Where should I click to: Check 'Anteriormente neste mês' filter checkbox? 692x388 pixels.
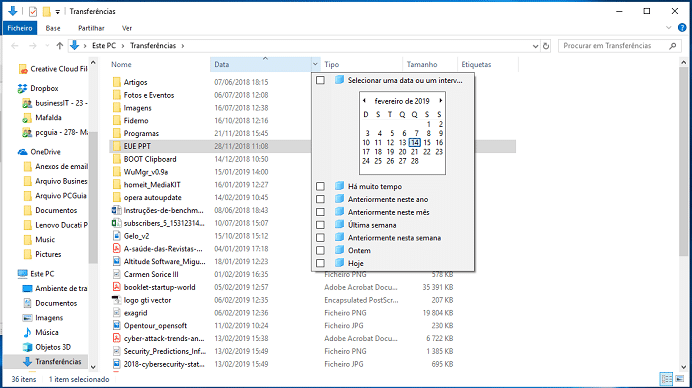(320, 212)
